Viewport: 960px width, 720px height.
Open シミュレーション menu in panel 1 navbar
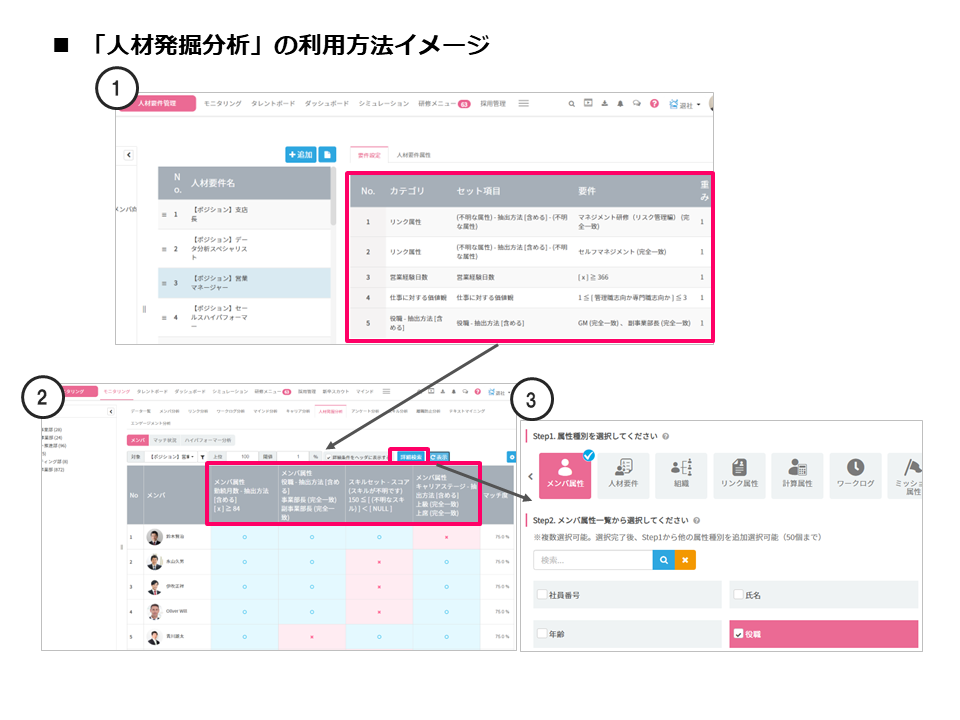384,103
